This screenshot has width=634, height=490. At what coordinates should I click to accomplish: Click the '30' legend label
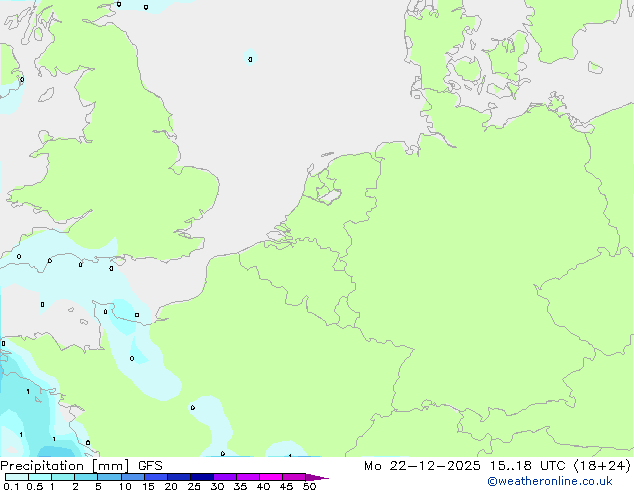click(x=217, y=486)
